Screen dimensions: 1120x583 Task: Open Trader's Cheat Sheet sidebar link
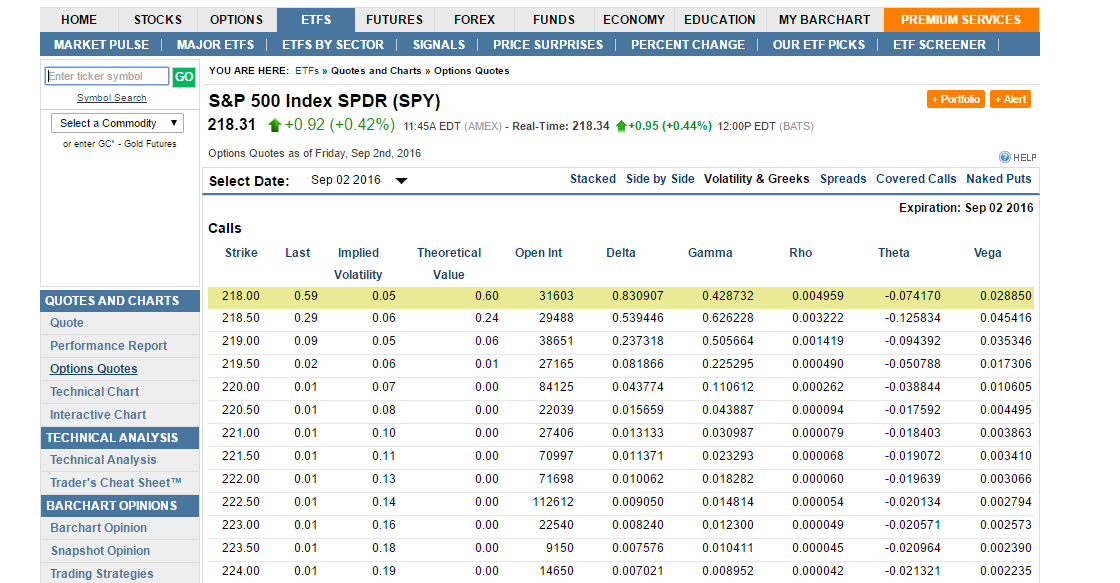click(x=116, y=482)
